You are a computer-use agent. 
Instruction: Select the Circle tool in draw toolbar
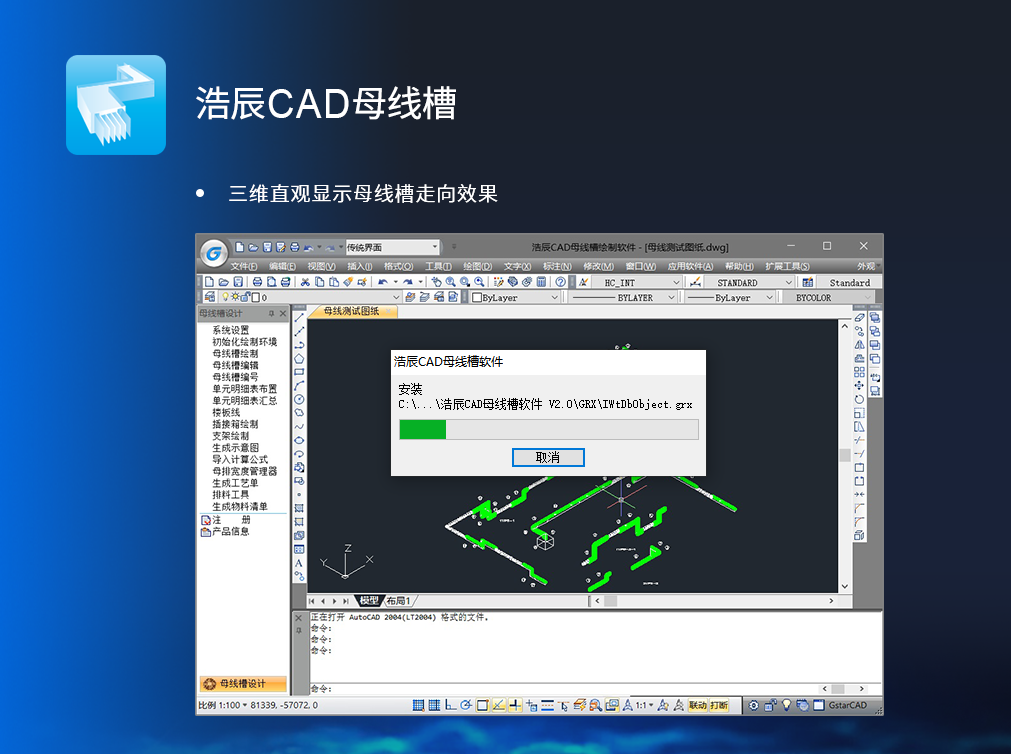click(299, 399)
